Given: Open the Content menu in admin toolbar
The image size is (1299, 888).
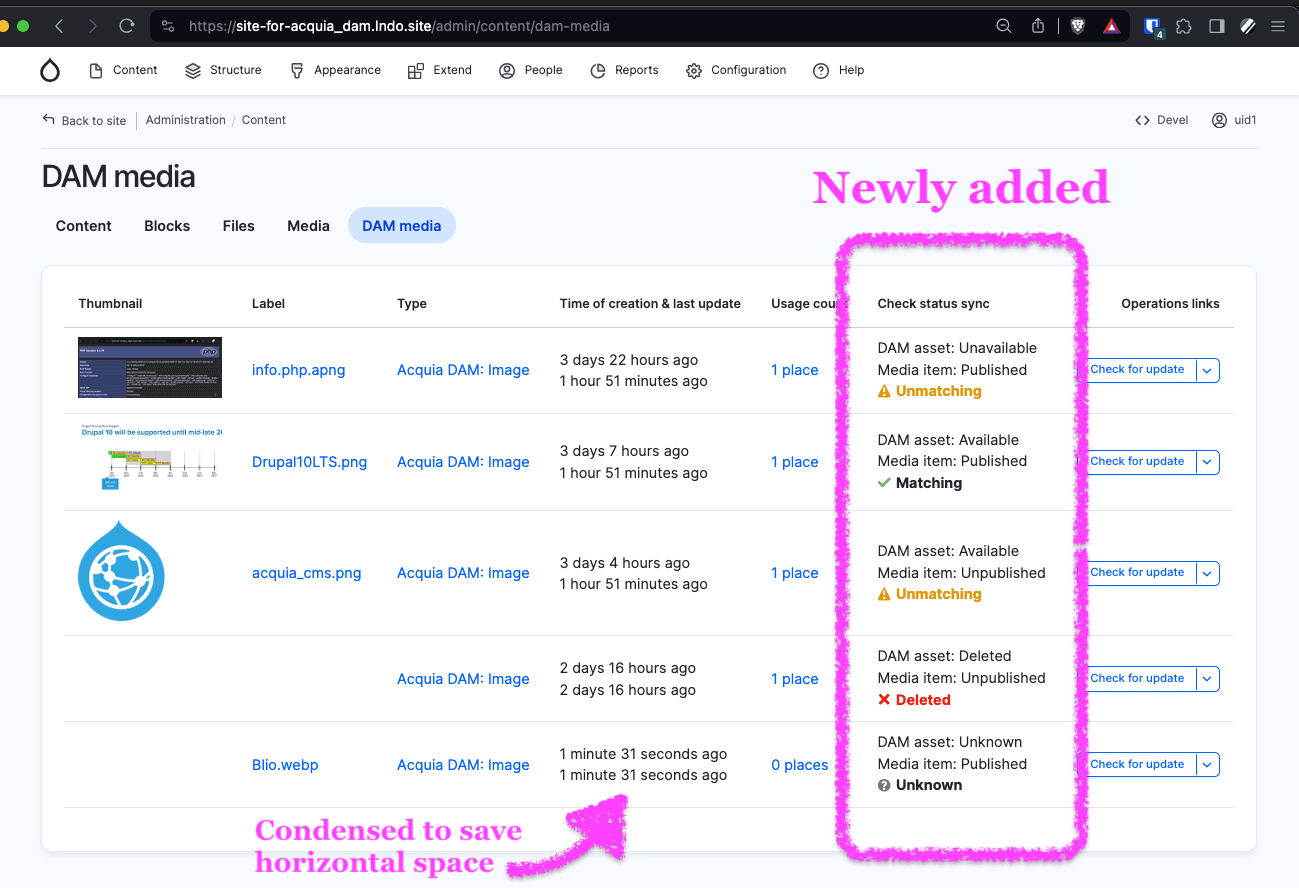Looking at the screenshot, I should pos(123,70).
